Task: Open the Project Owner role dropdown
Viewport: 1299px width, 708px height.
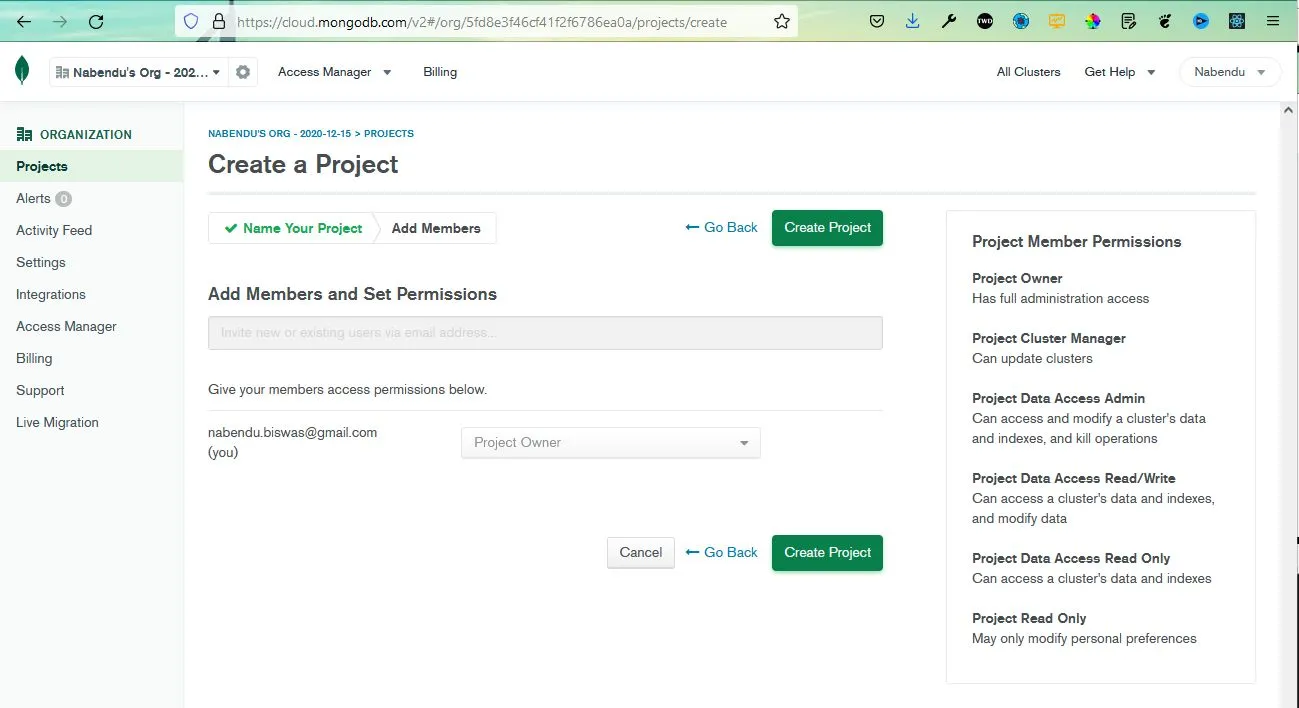Action: click(x=611, y=443)
